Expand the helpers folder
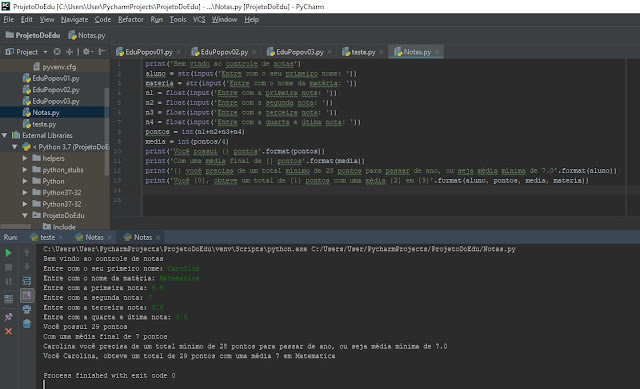640x389 pixels. pyautogui.click(x=25, y=158)
